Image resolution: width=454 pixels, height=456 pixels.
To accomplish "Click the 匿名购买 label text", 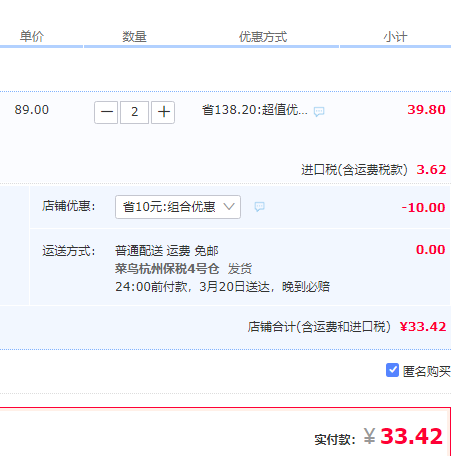I will coord(427,371).
